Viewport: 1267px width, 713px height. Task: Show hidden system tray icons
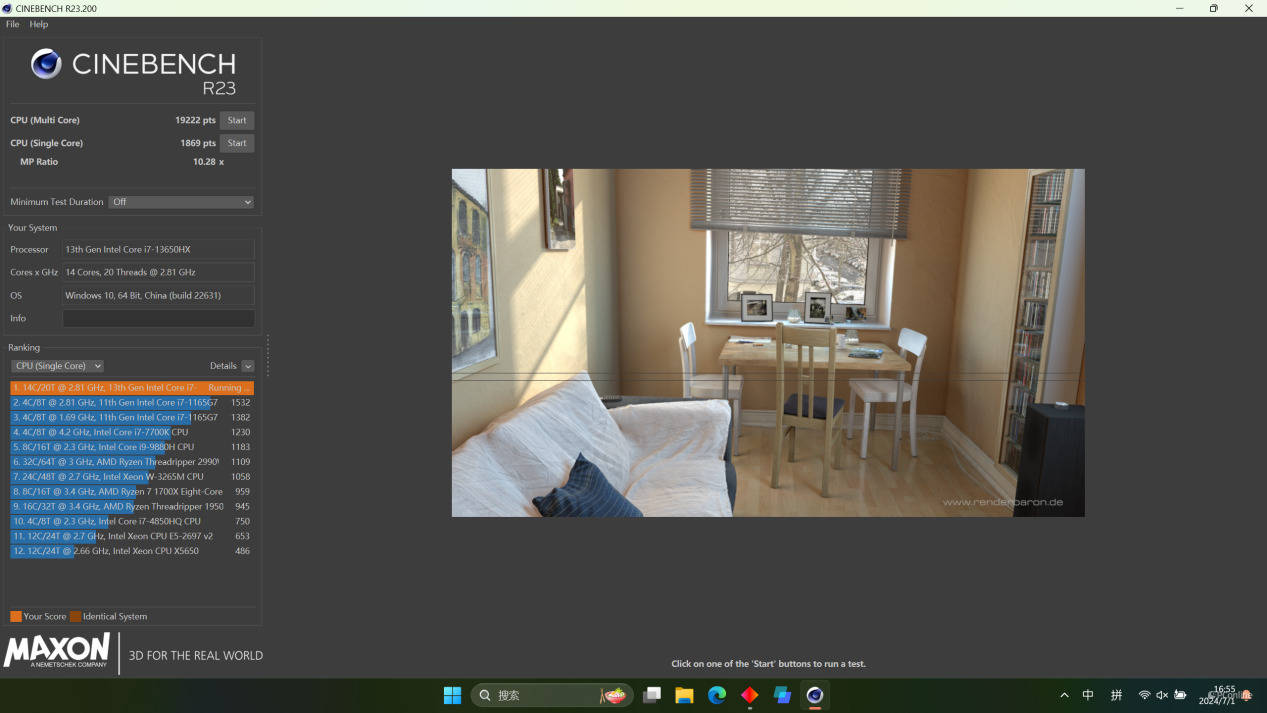tap(1064, 695)
